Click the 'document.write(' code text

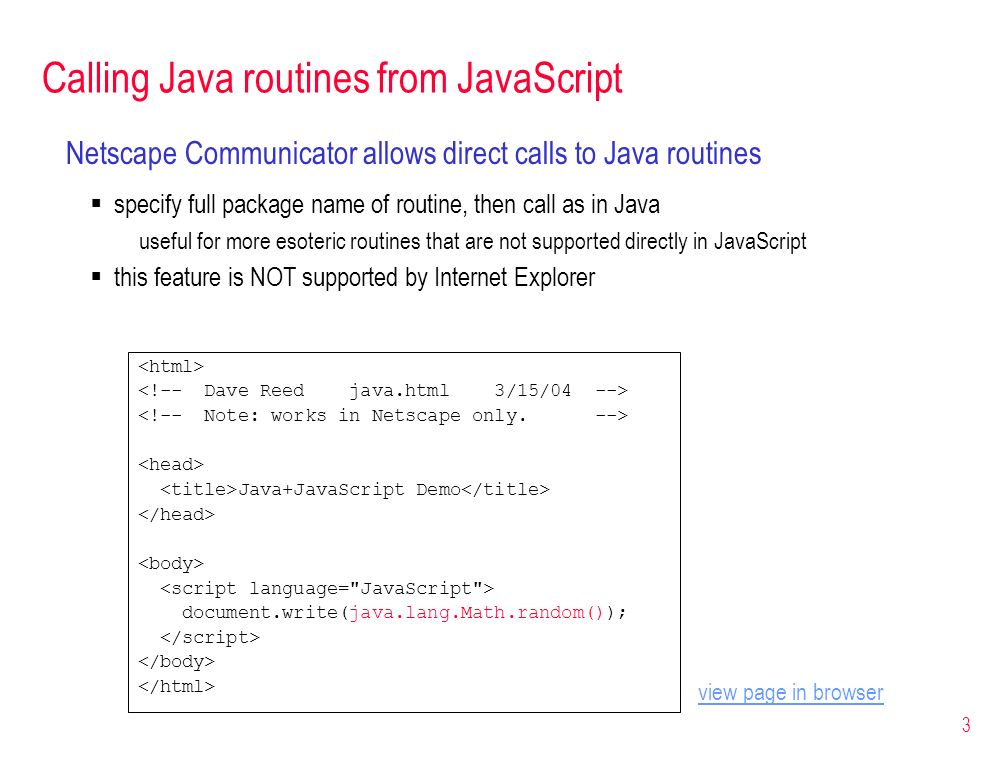265,612
